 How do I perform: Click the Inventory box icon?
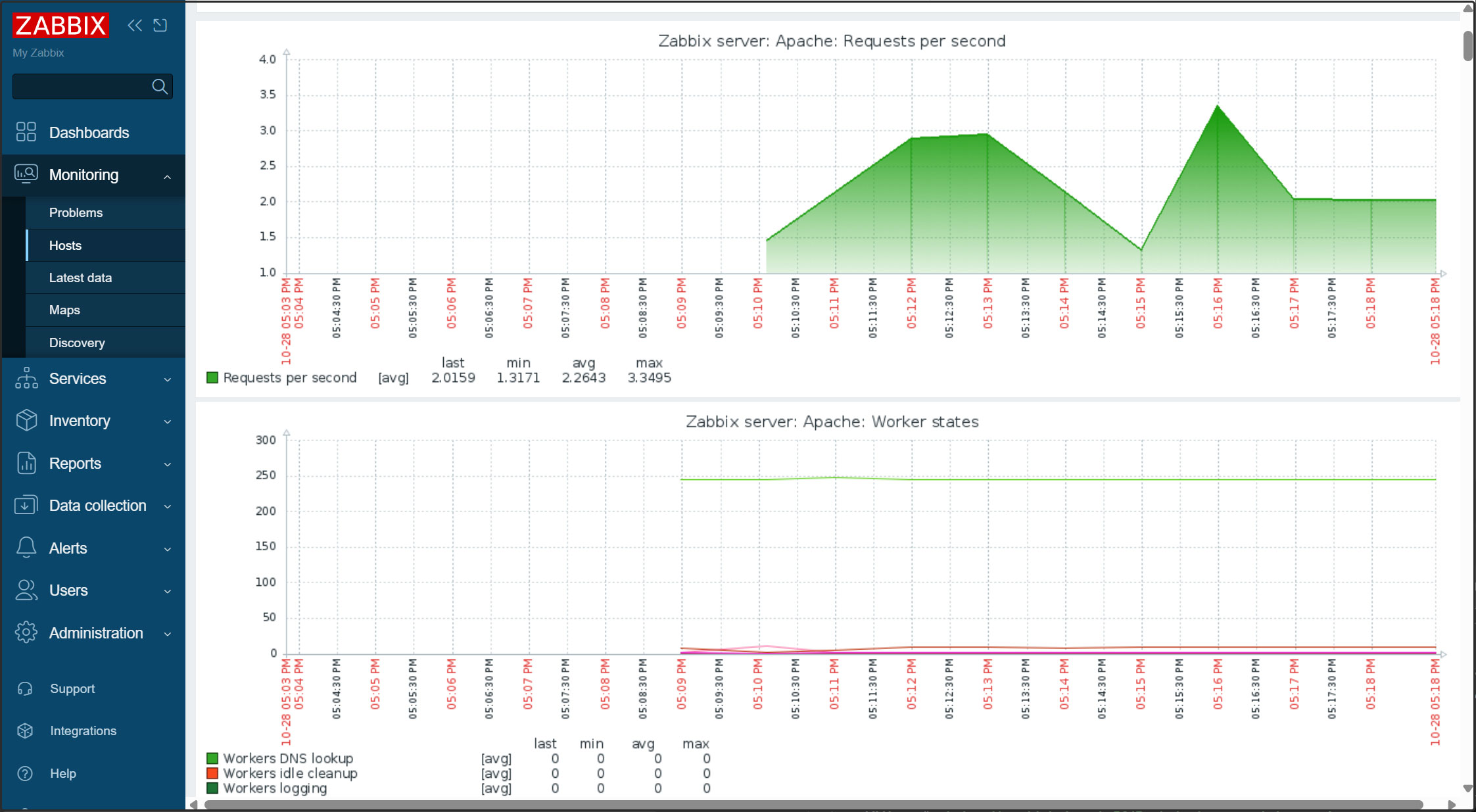[x=26, y=421]
